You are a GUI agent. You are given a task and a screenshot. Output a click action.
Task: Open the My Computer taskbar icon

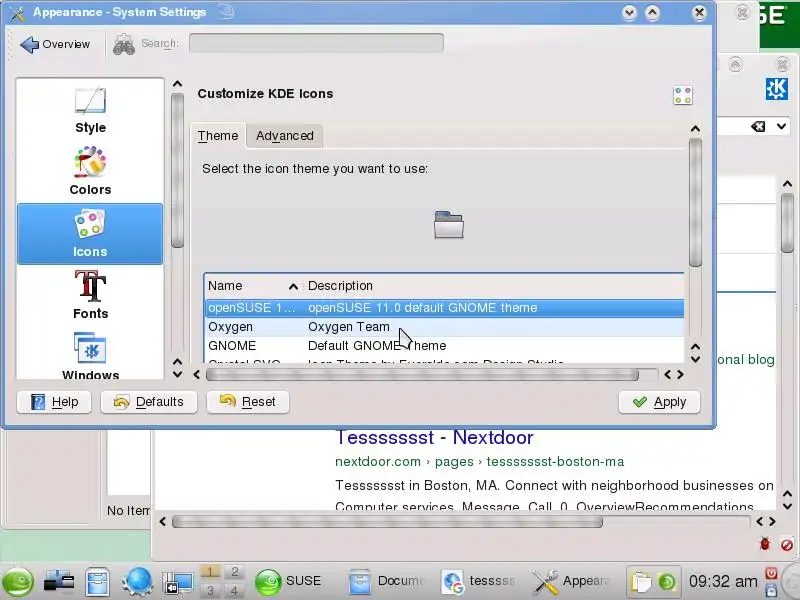[59, 582]
